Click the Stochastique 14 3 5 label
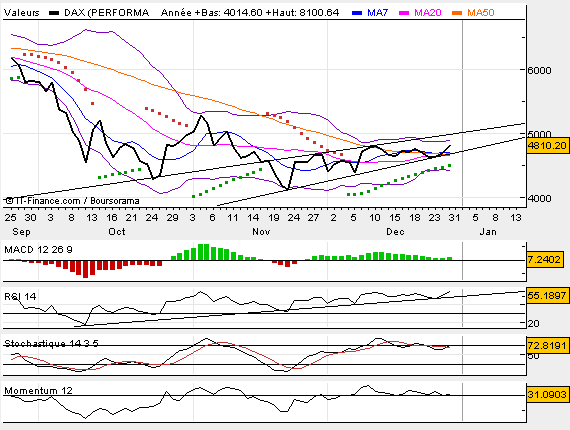570x430 pixels. (51, 343)
